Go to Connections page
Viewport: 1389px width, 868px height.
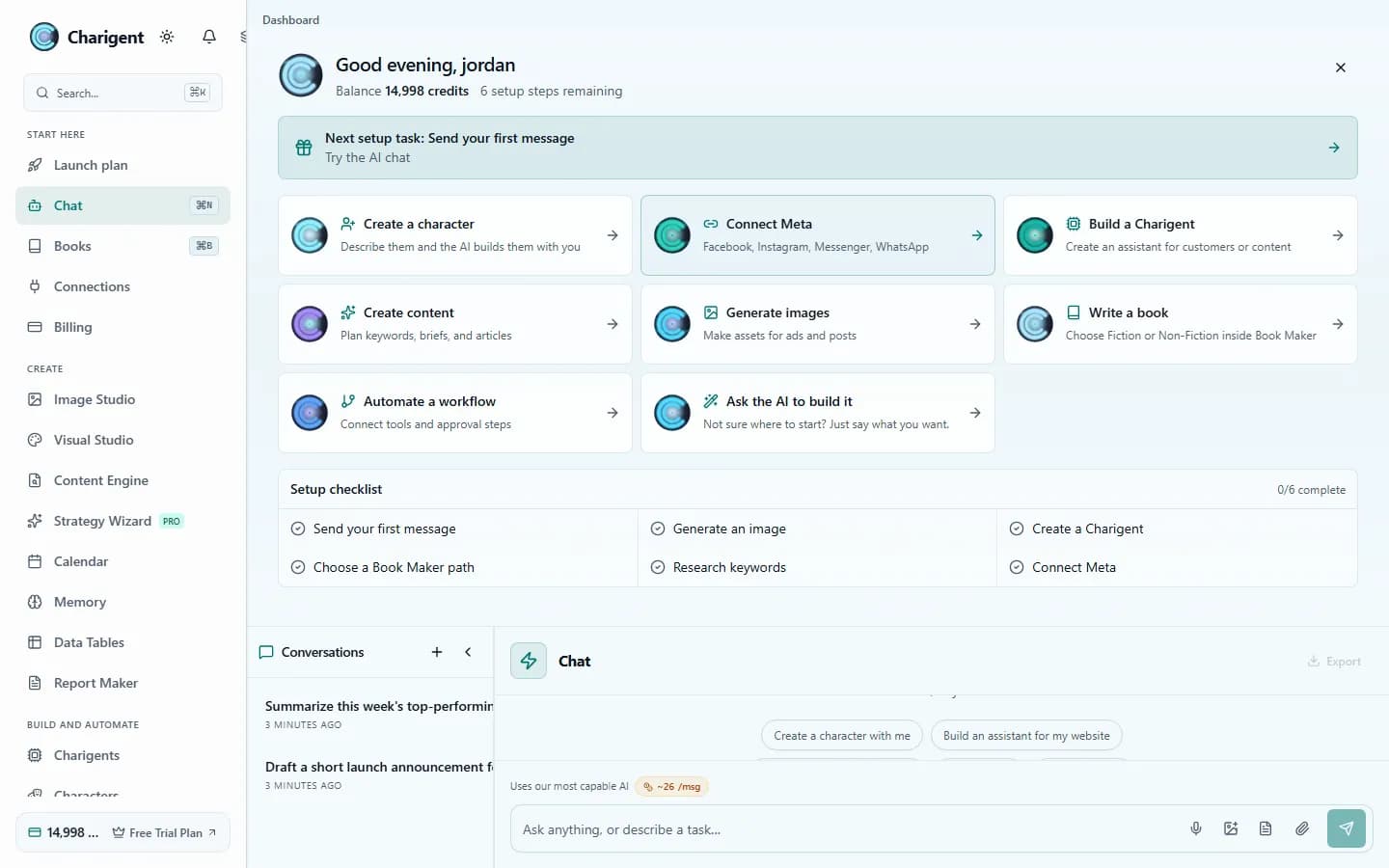pyautogui.click(x=123, y=286)
